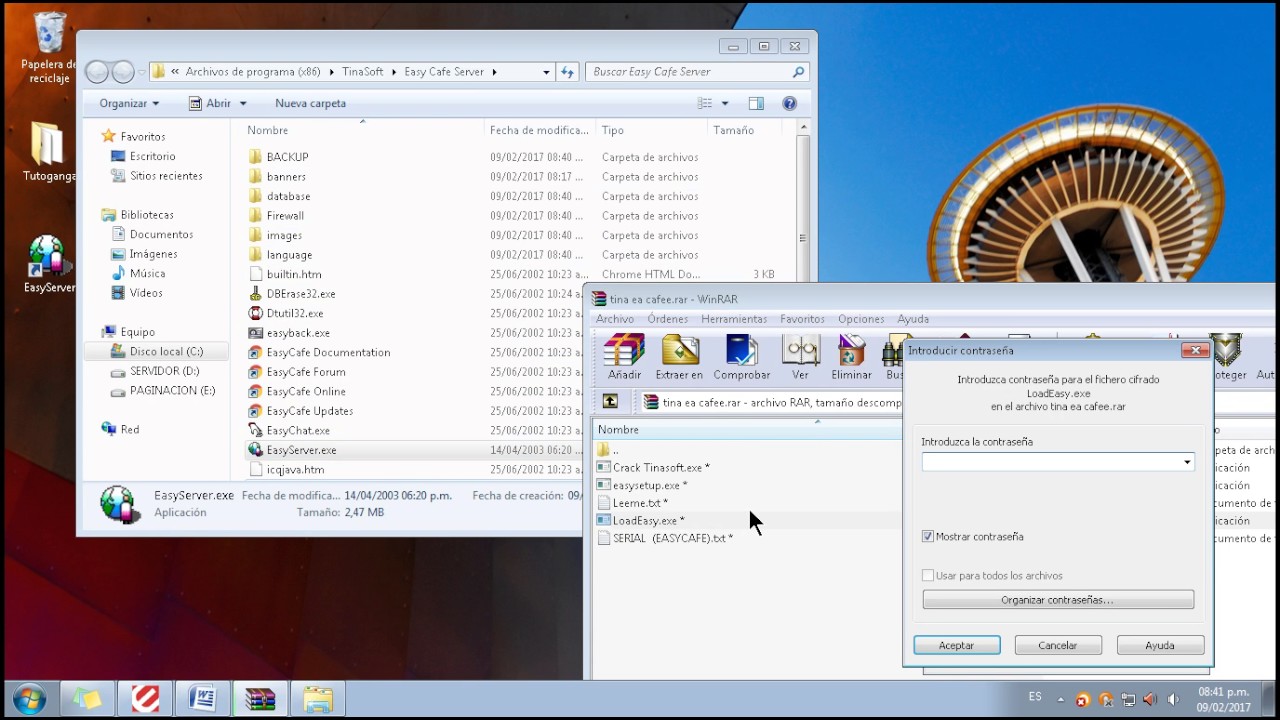Click the Explorer back navigation arrow
1280x720 pixels.
tap(97, 72)
